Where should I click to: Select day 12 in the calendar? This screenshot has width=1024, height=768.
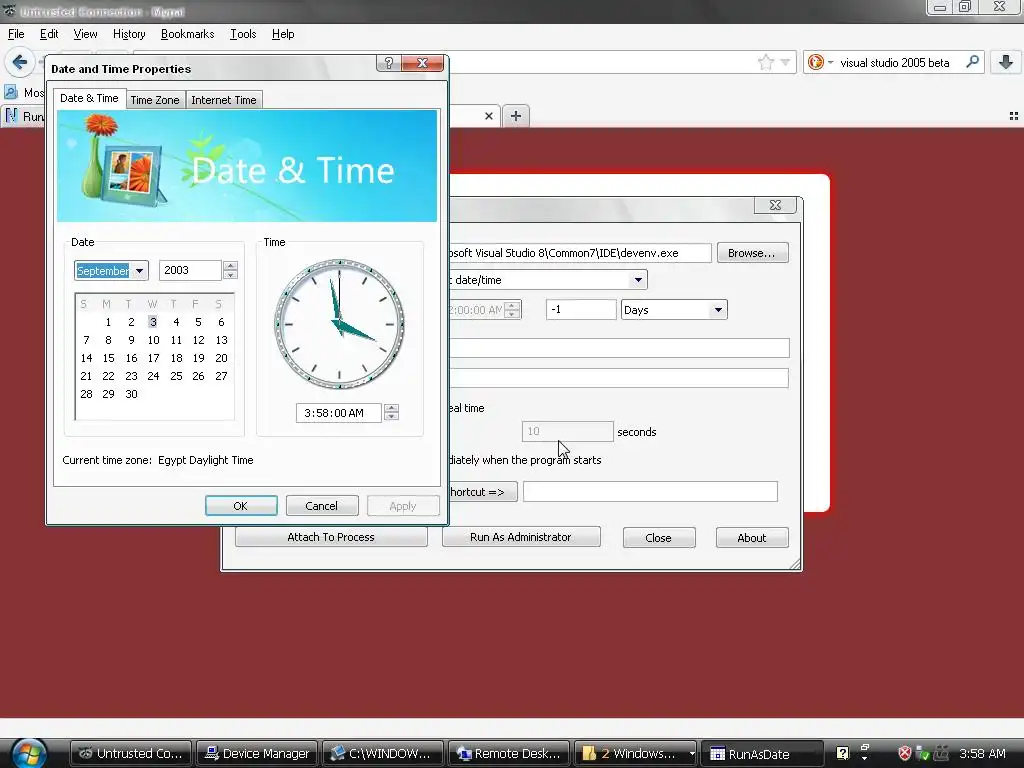tap(199, 340)
